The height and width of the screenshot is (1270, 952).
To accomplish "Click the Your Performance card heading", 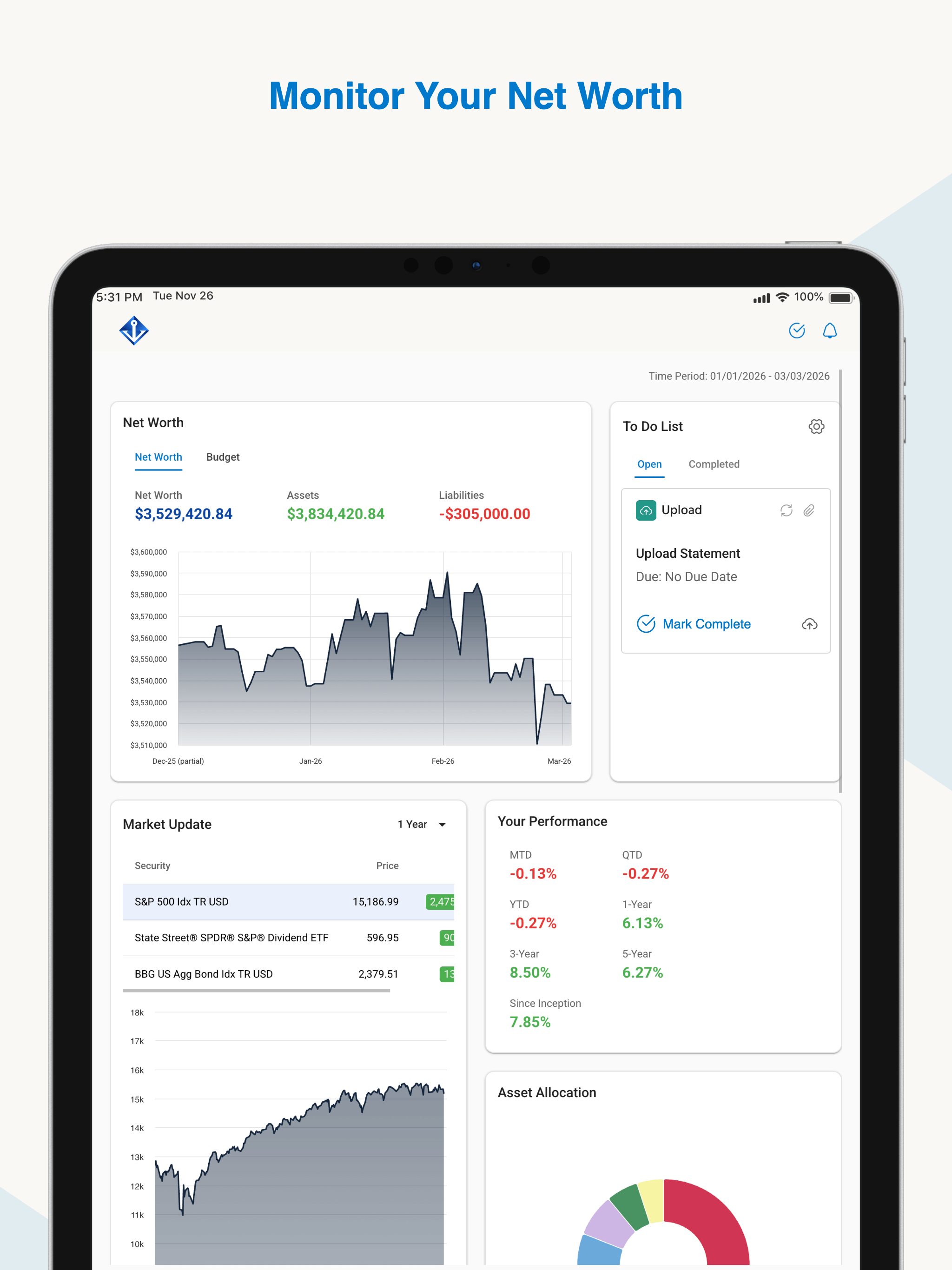I will click(x=552, y=821).
